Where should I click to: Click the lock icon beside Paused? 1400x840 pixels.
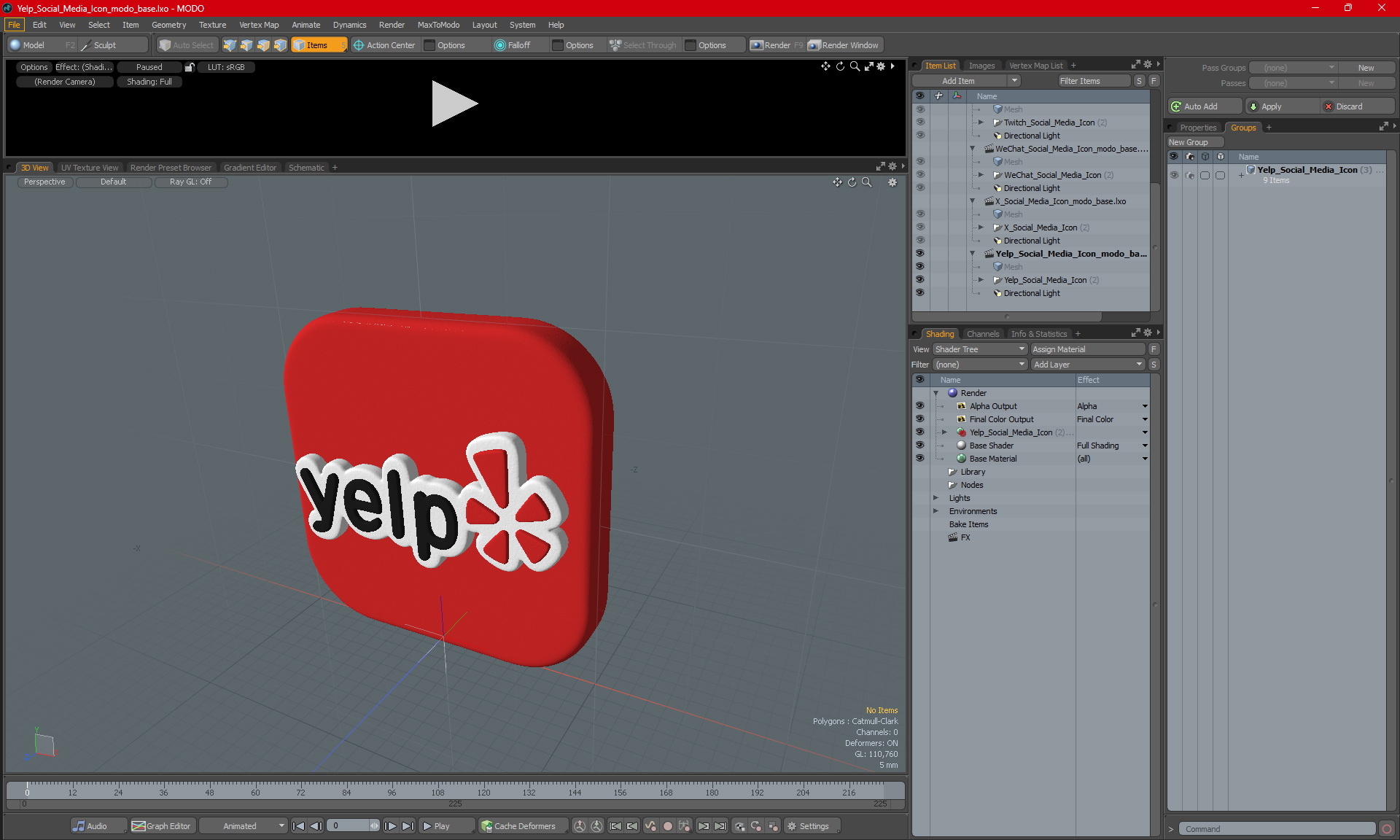190,67
